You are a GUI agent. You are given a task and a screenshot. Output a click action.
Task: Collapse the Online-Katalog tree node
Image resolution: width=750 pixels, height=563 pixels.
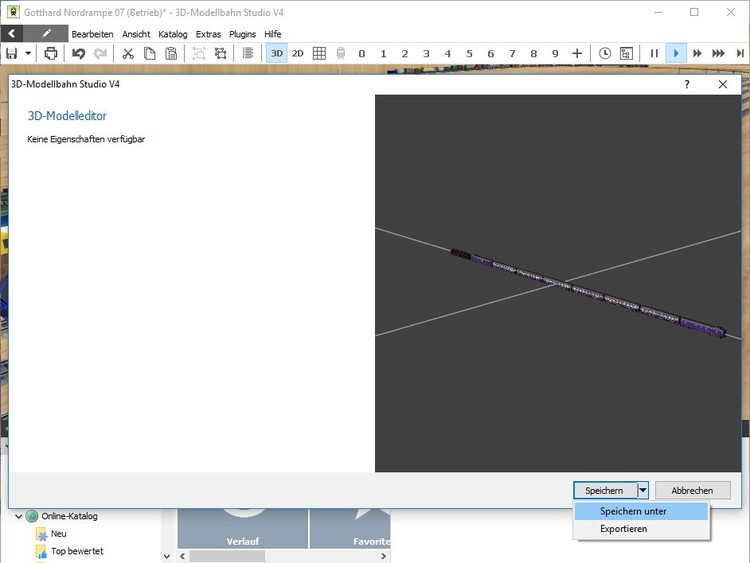tap(19, 516)
